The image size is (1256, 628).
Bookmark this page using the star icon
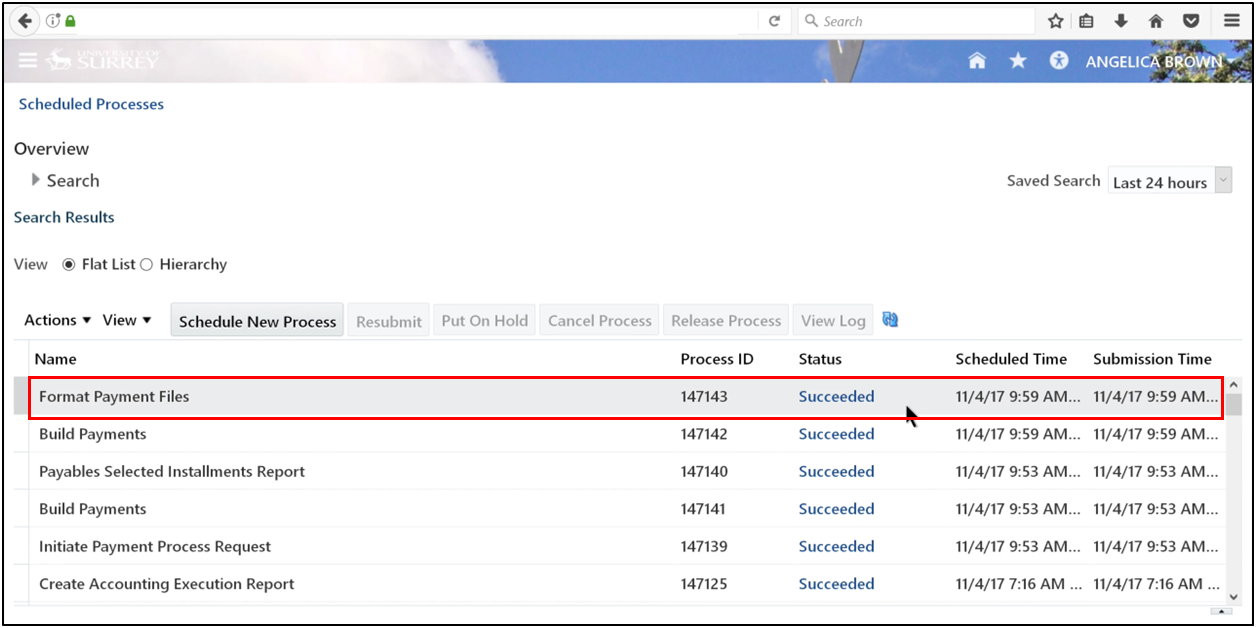[x=1055, y=20]
